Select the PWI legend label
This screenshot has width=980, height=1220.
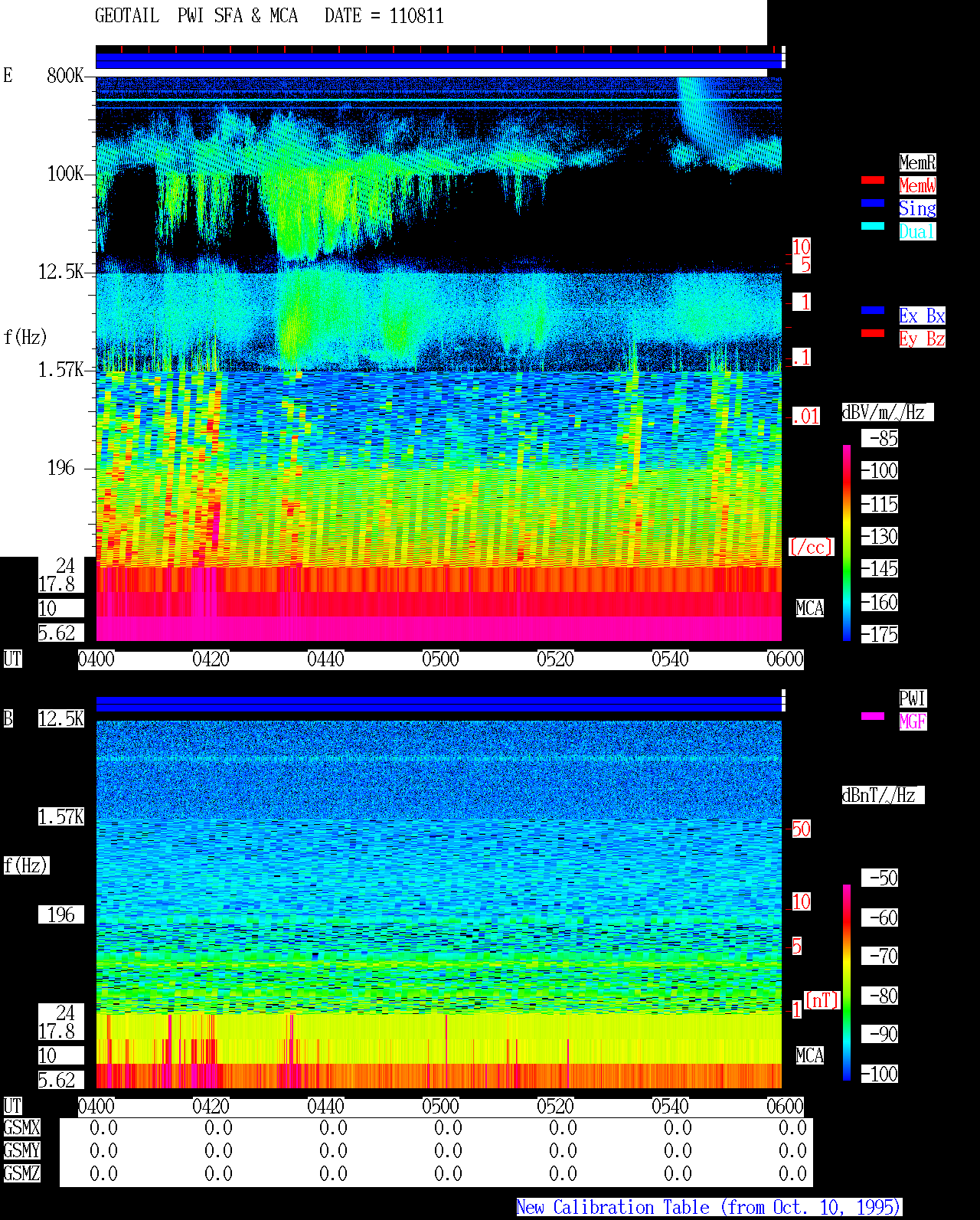point(913,698)
